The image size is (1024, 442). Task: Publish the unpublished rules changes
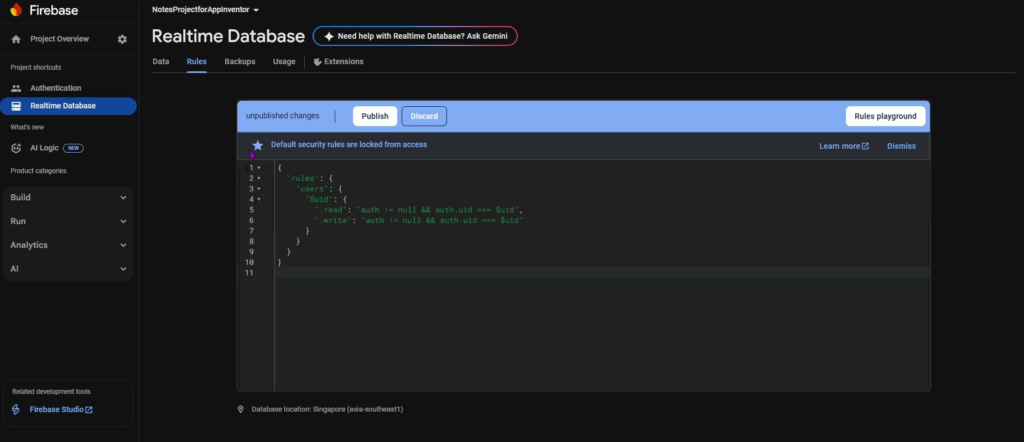(x=375, y=116)
